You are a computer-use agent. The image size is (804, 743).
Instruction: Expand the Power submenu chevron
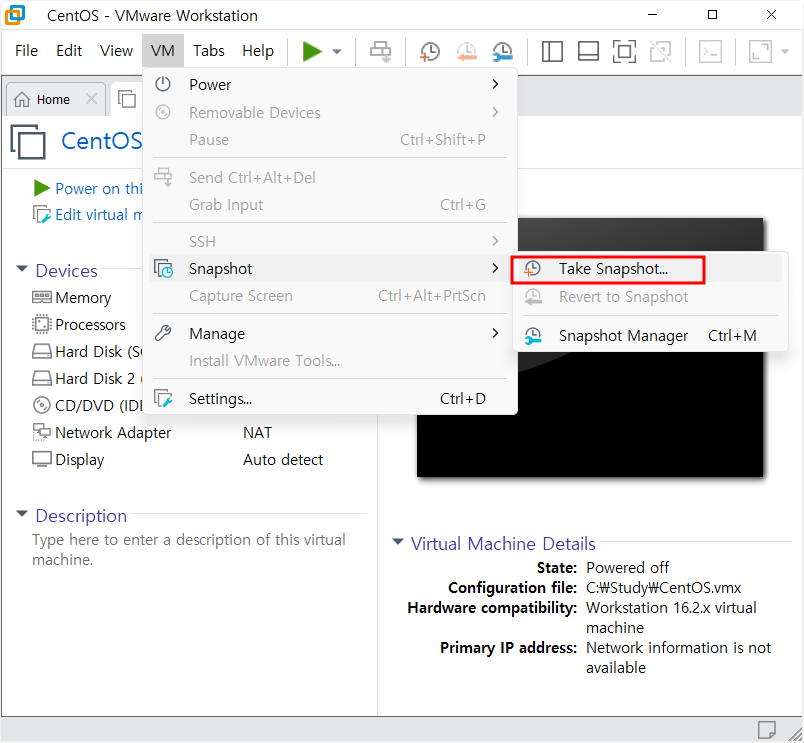click(495, 84)
